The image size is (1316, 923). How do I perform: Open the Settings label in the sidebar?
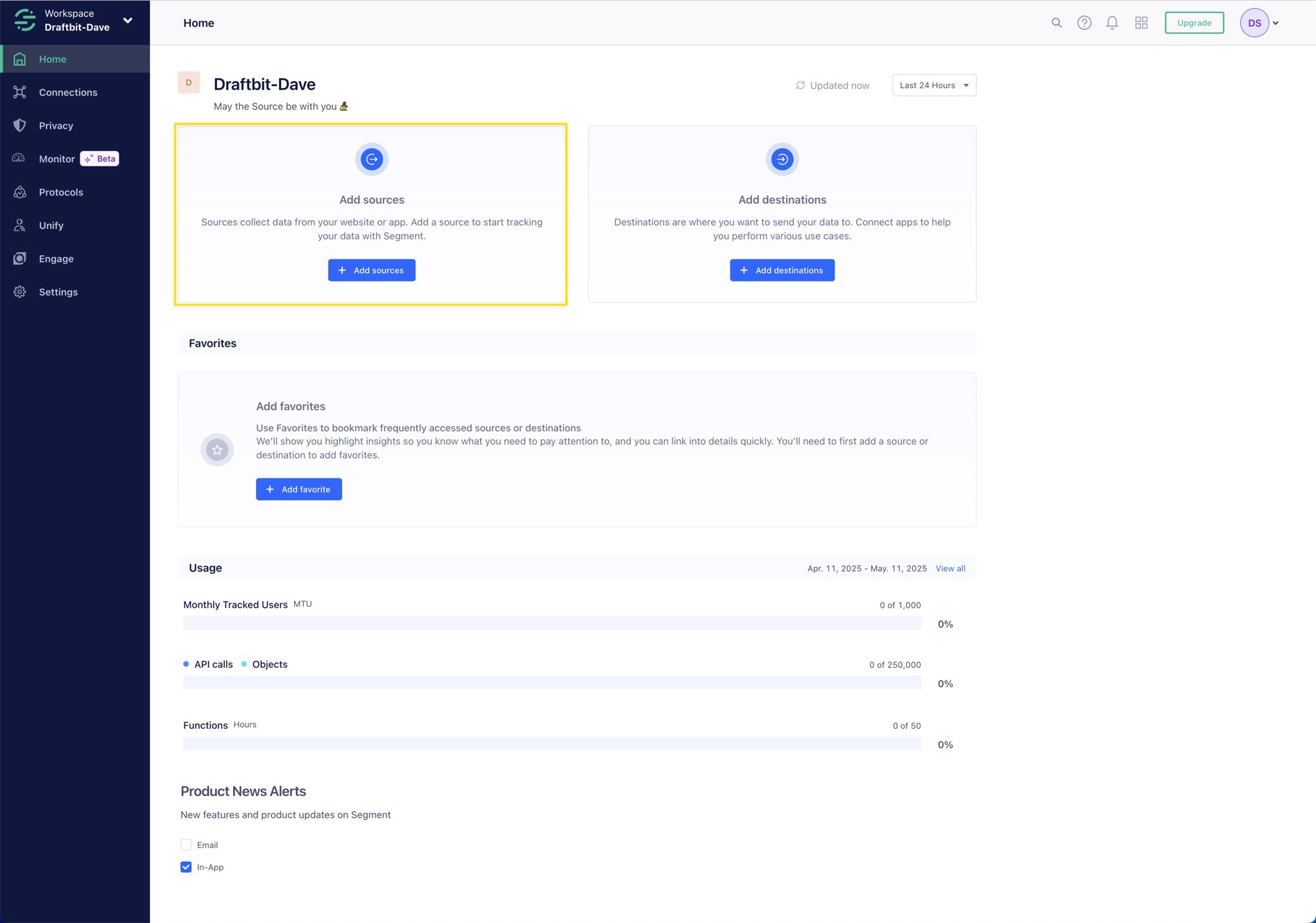click(58, 292)
